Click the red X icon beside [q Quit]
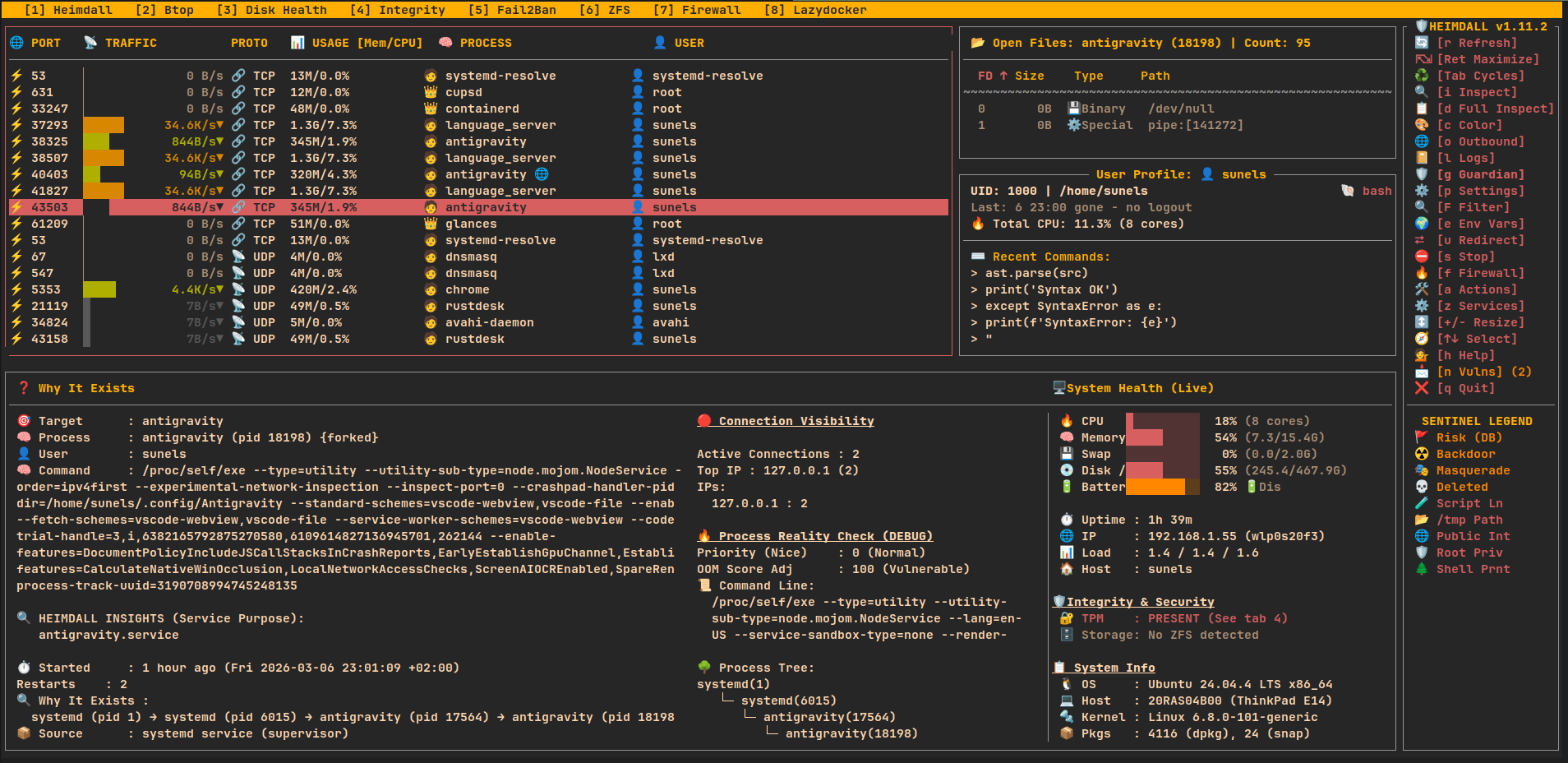The width and height of the screenshot is (1568, 763). (x=1422, y=388)
